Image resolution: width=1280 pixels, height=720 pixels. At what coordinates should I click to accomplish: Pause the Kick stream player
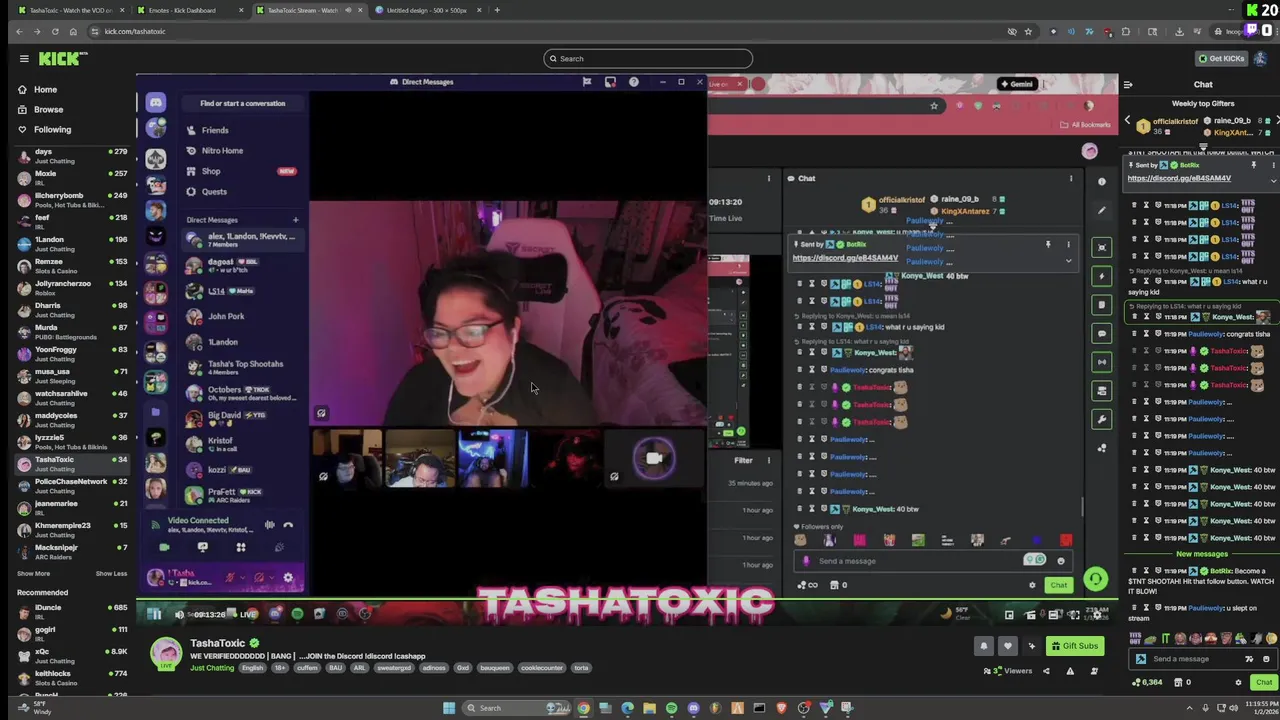pyautogui.click(x=155, y=614)
